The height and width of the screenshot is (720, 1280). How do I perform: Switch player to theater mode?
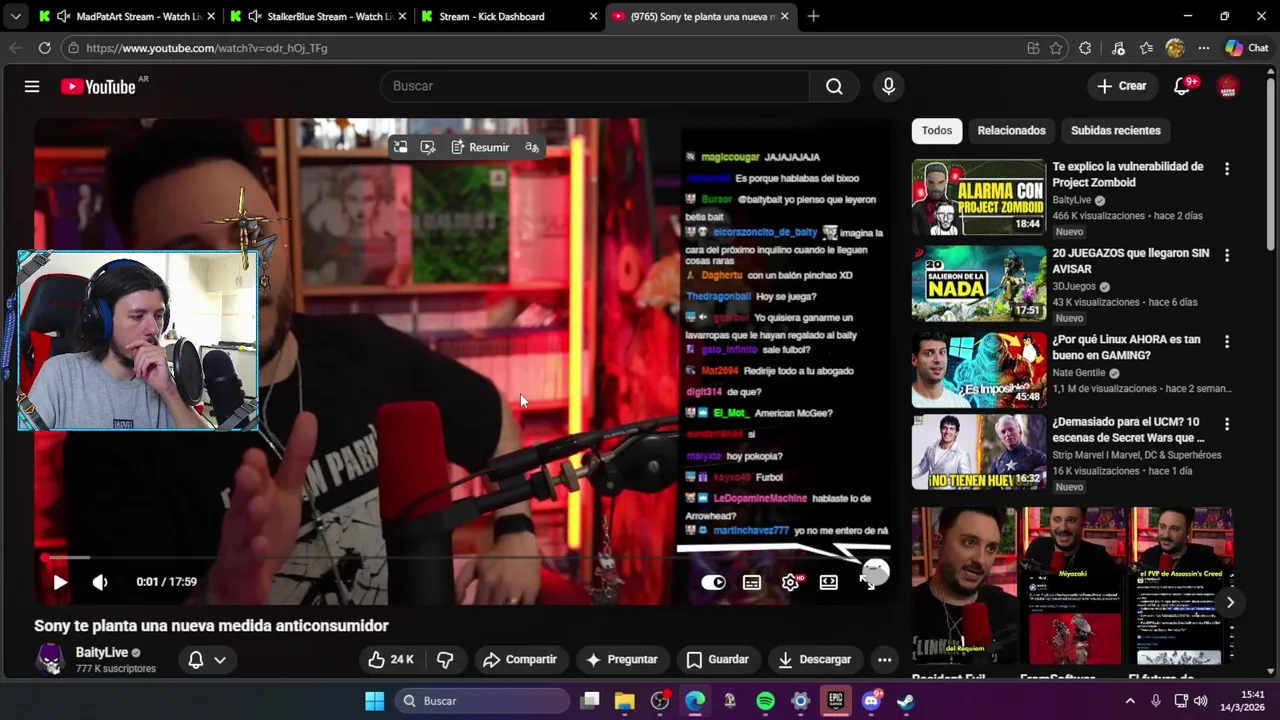coord(829,582)
